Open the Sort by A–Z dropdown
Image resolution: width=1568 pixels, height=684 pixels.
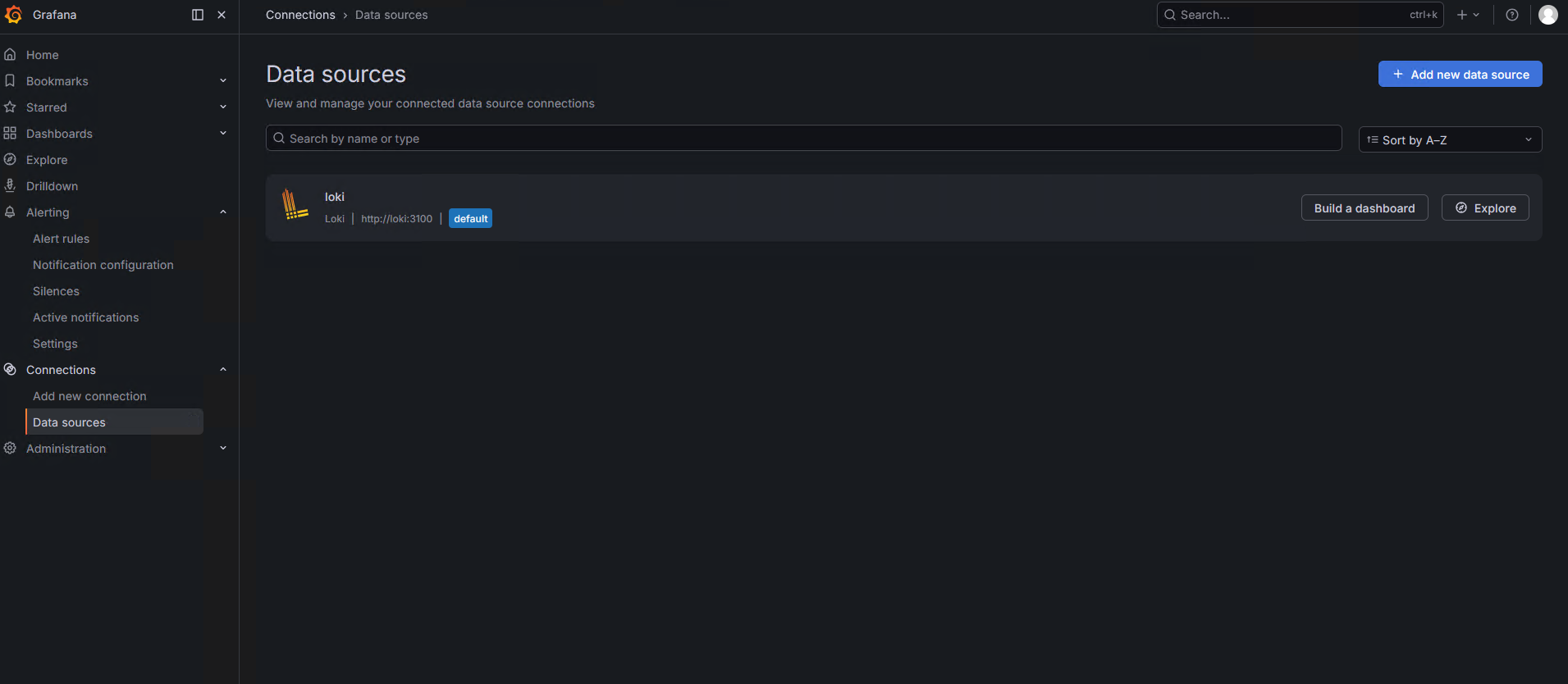click(x=1450, y=139)
